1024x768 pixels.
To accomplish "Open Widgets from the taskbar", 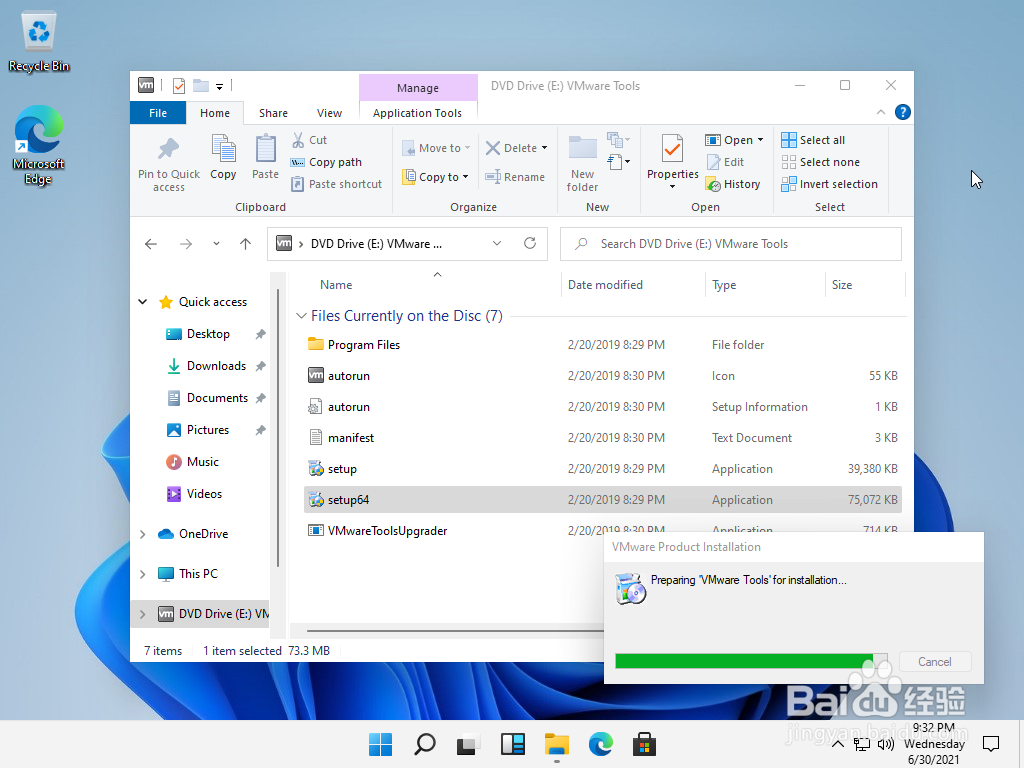I will [x=513, y=744].
